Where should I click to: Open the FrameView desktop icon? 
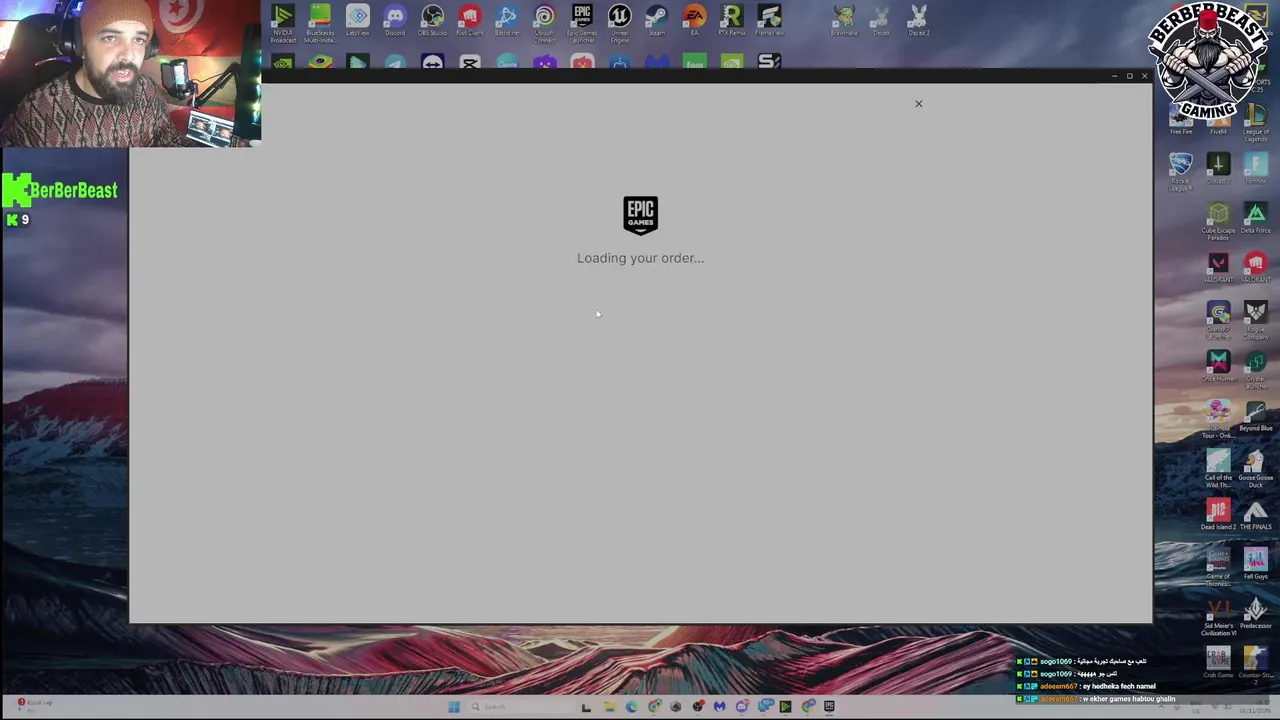[x=769, y=20]
